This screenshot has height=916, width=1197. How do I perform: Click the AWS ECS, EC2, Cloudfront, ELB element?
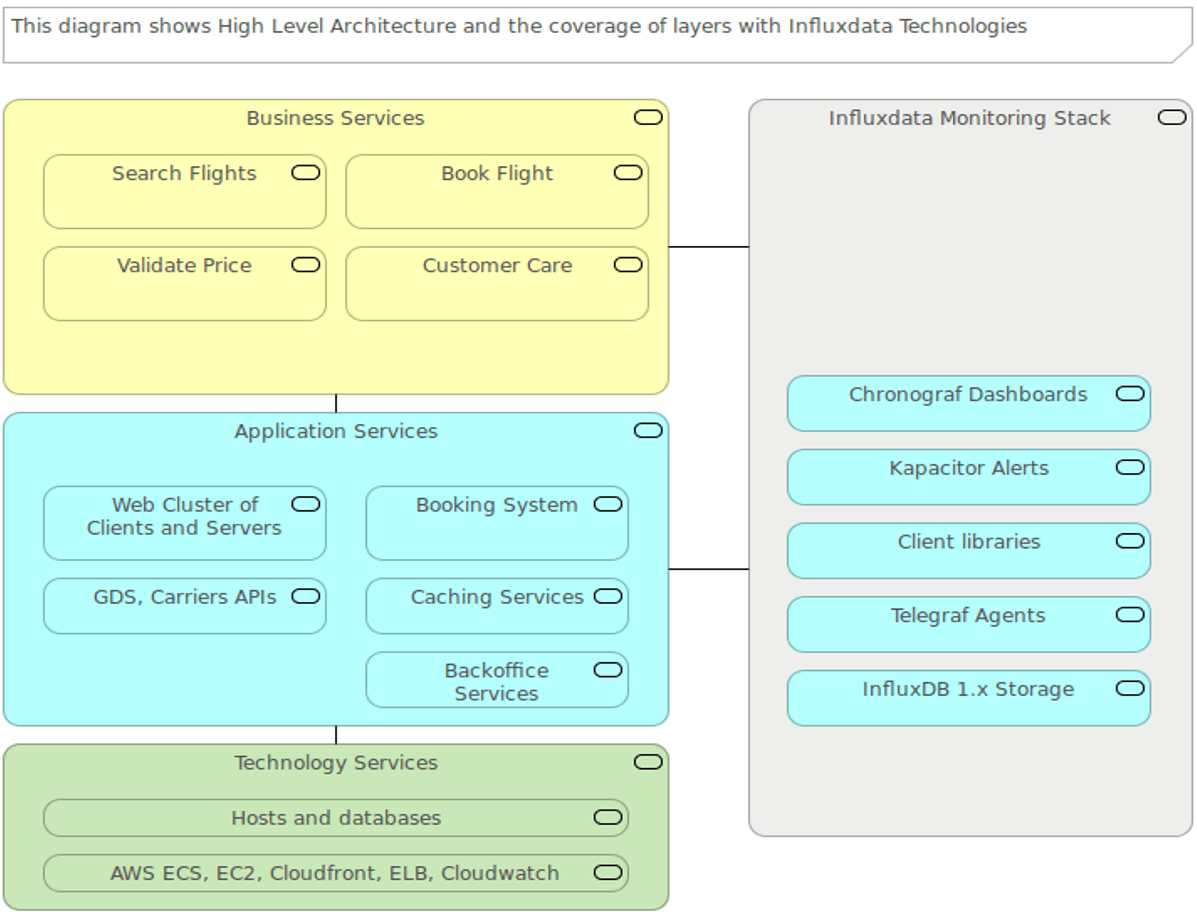335,872
